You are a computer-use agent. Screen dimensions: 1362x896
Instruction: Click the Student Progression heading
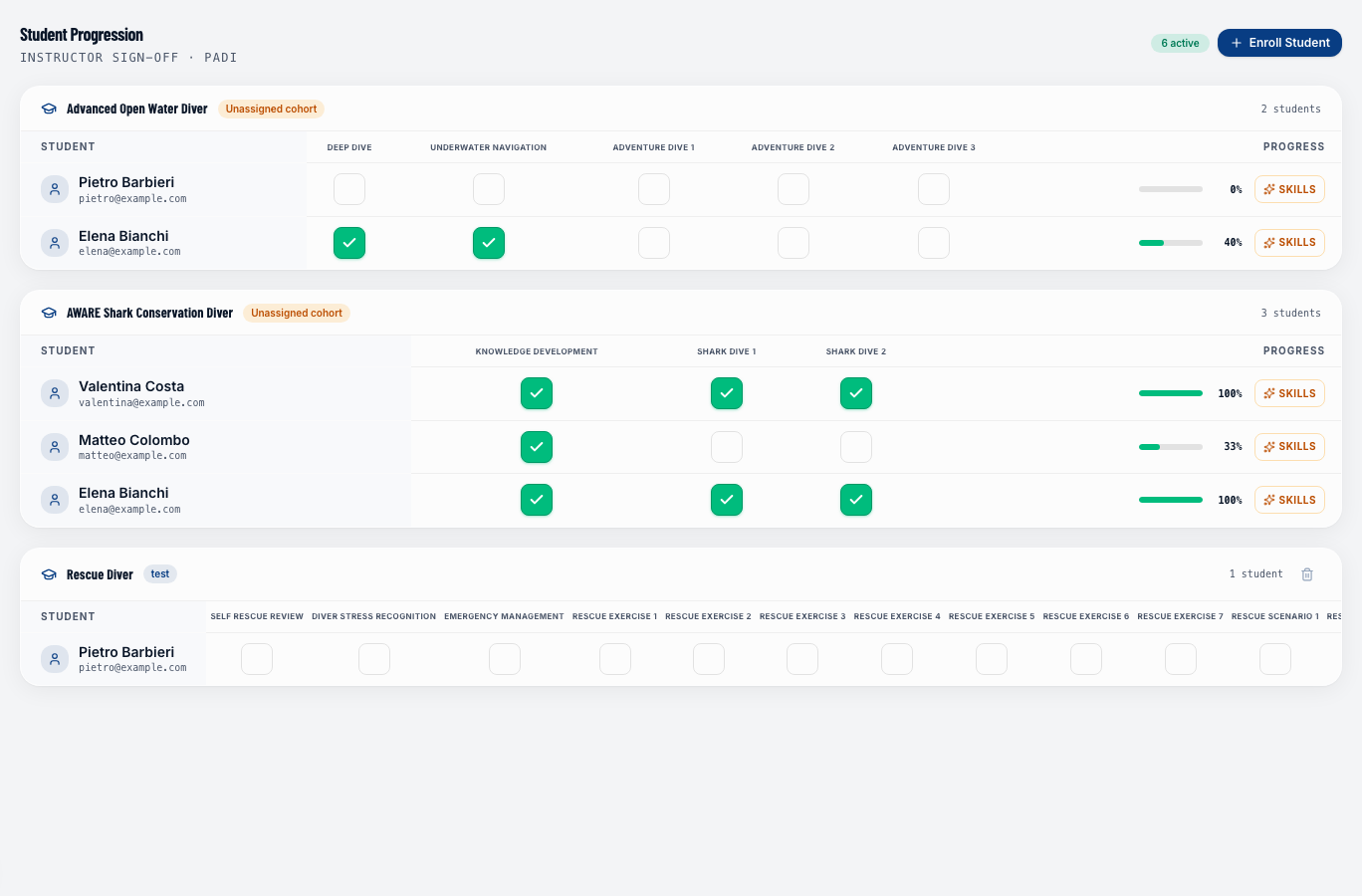(x=82, y=35)
